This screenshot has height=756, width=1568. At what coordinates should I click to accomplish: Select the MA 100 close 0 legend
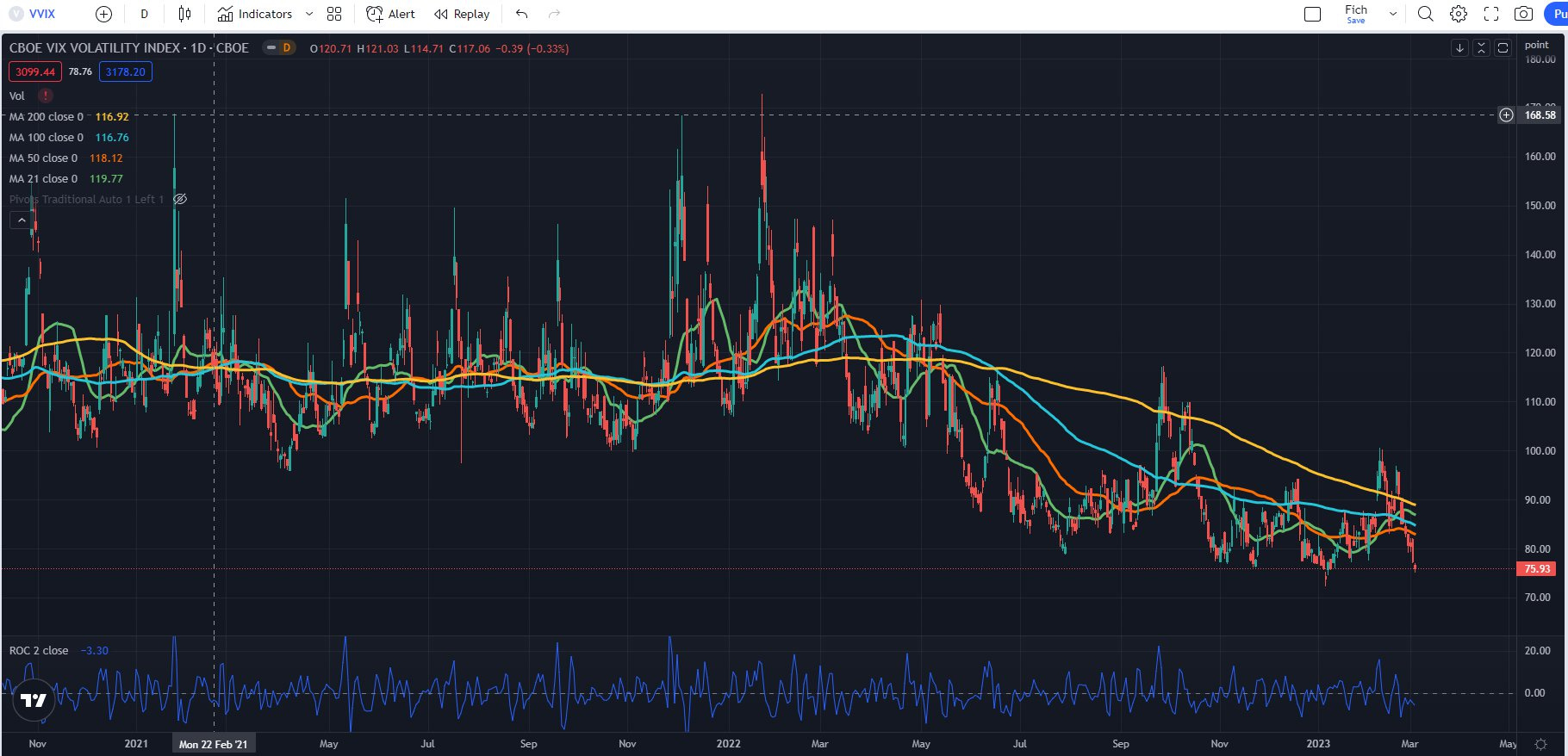47,138
